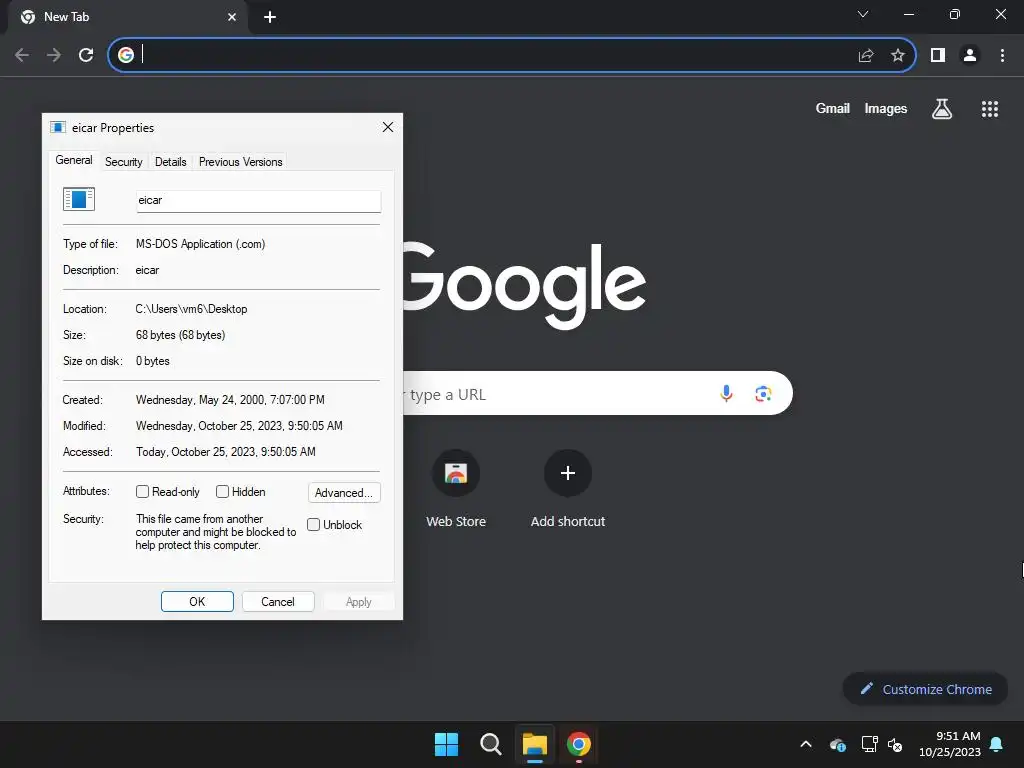Image resolution: width=1024 pixels, height=768 pixels.
Task: Open network status tray icon
Action: pyautogui.click(x=869, y=744)
